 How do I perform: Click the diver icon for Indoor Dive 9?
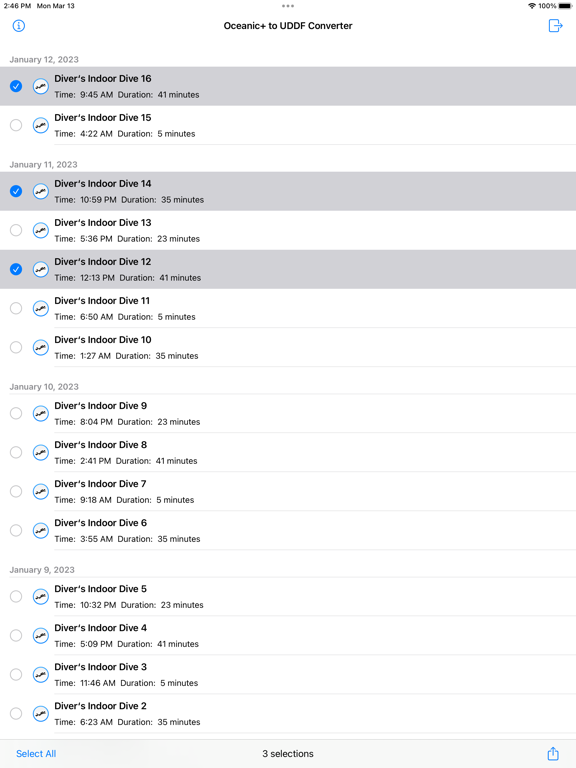coord(41,413)
